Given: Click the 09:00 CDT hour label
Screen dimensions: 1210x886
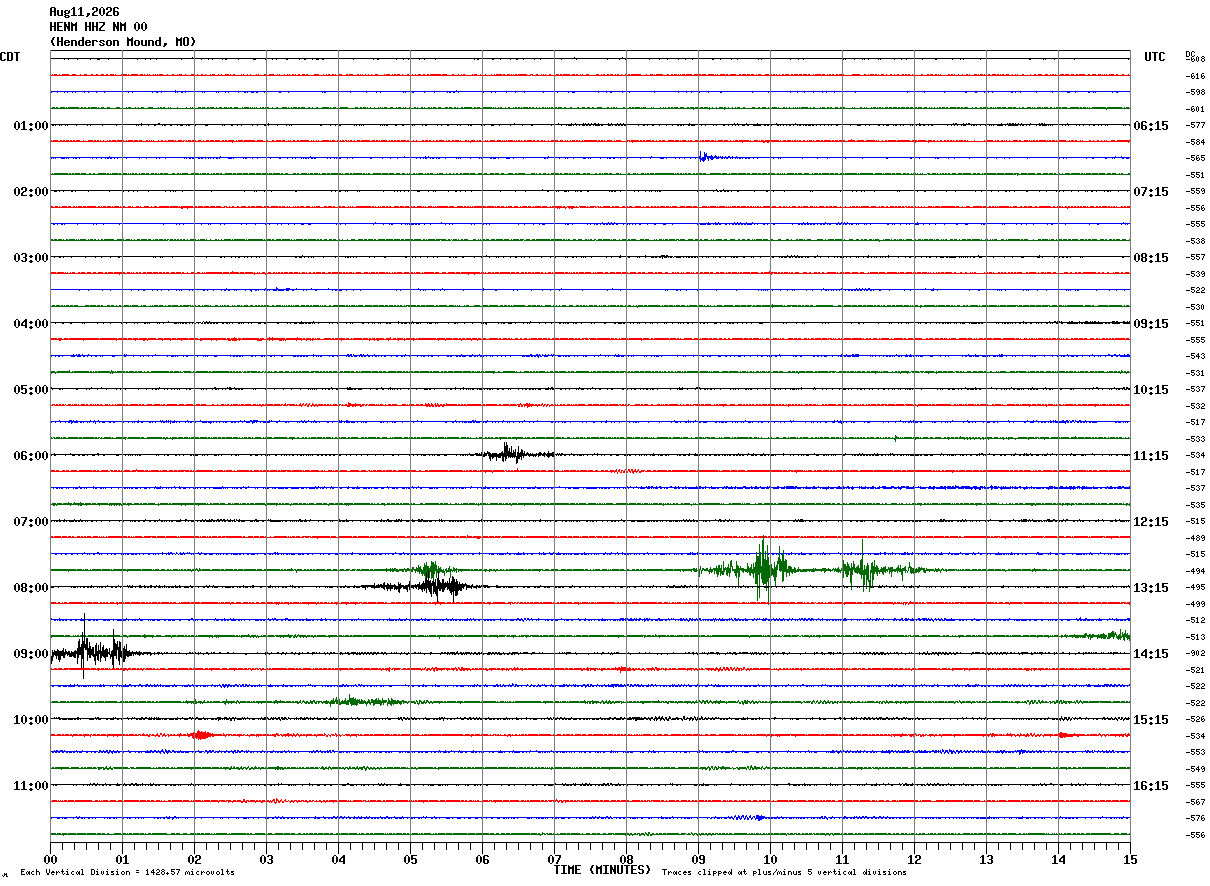Looking at the screenshot, I should 31,654.
